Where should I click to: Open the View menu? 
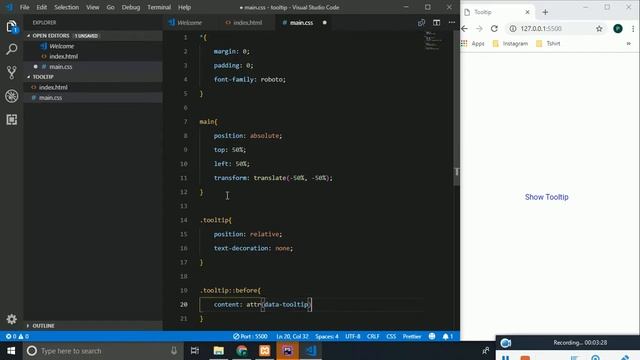coord(93,7)
